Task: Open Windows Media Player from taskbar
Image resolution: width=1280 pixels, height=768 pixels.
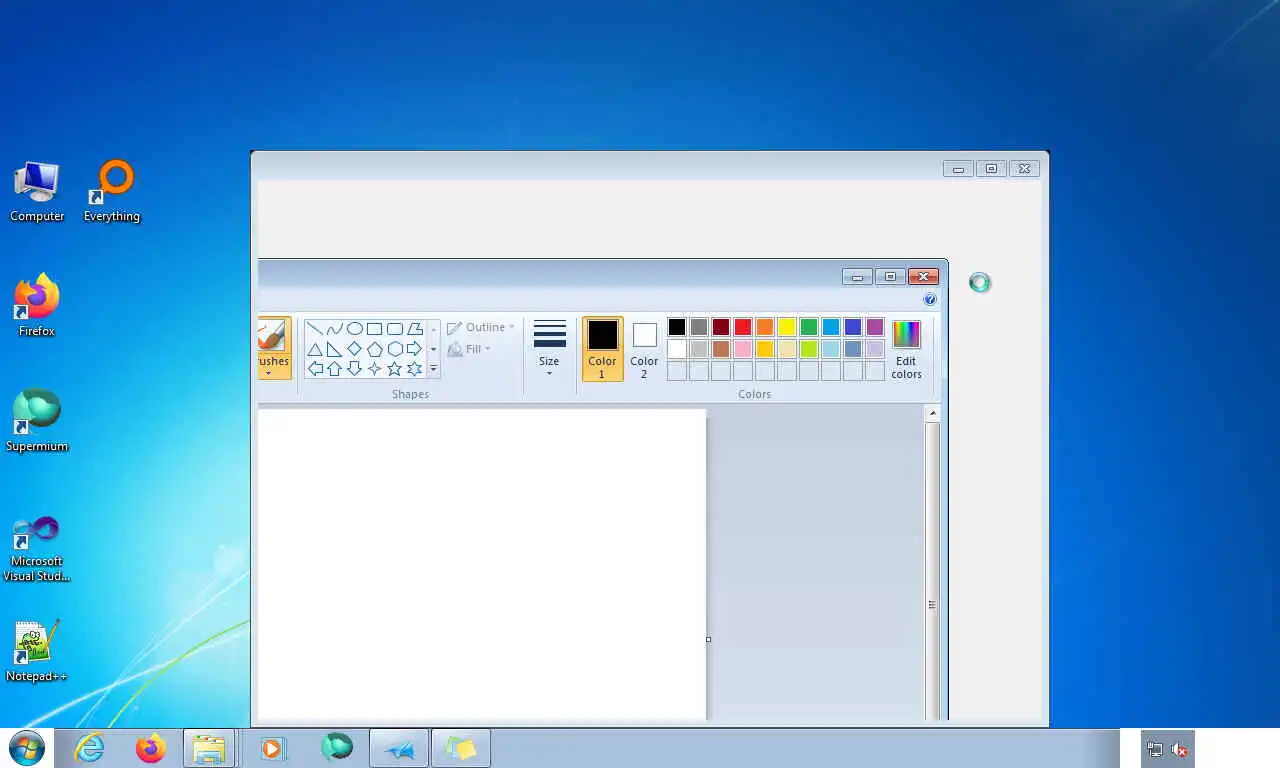Action: tap(273, 748)
